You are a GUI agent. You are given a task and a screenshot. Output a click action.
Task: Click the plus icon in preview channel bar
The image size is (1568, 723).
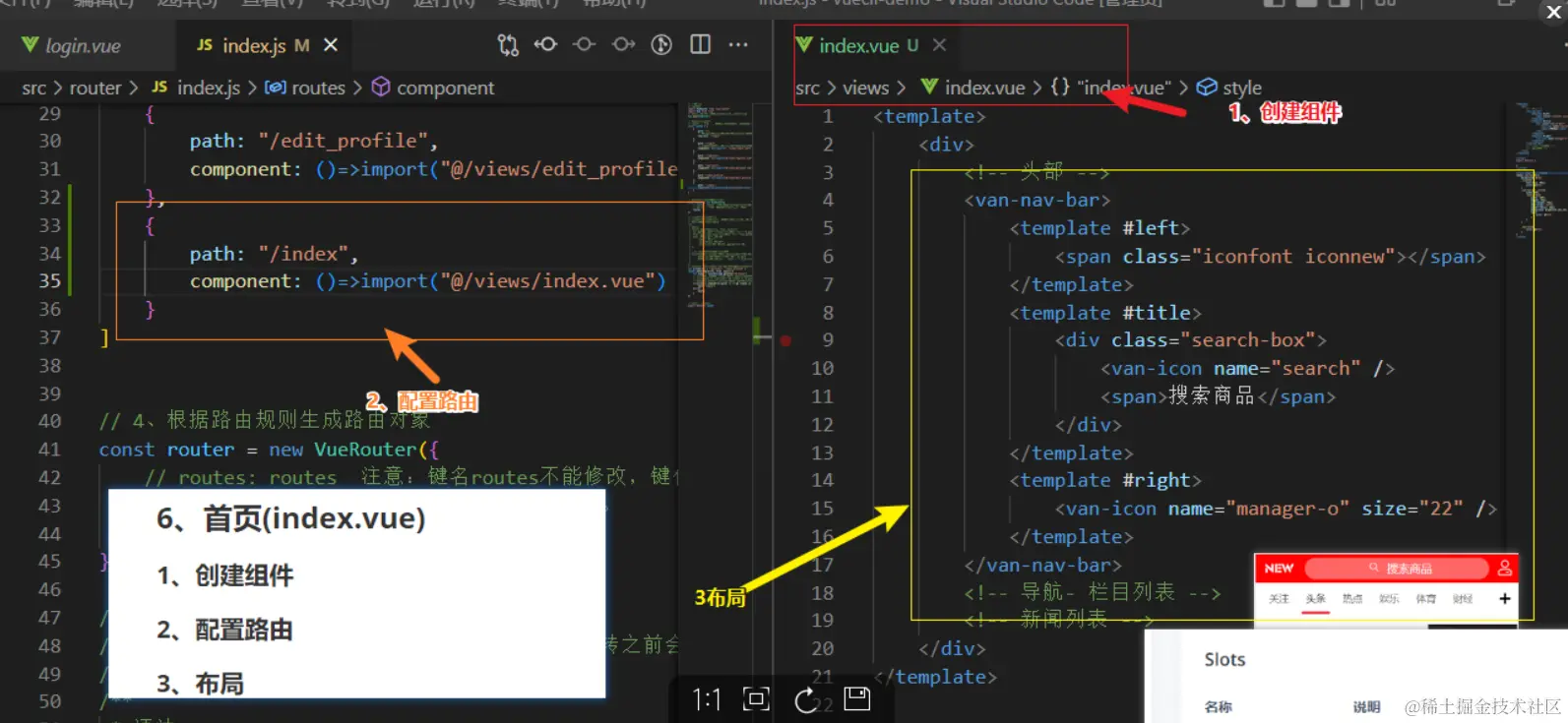[1504, 598]
